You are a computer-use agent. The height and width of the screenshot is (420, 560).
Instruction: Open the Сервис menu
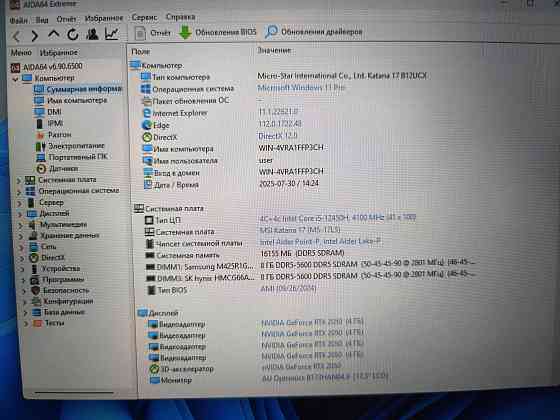pyautogui.click(x=144, y=17)
